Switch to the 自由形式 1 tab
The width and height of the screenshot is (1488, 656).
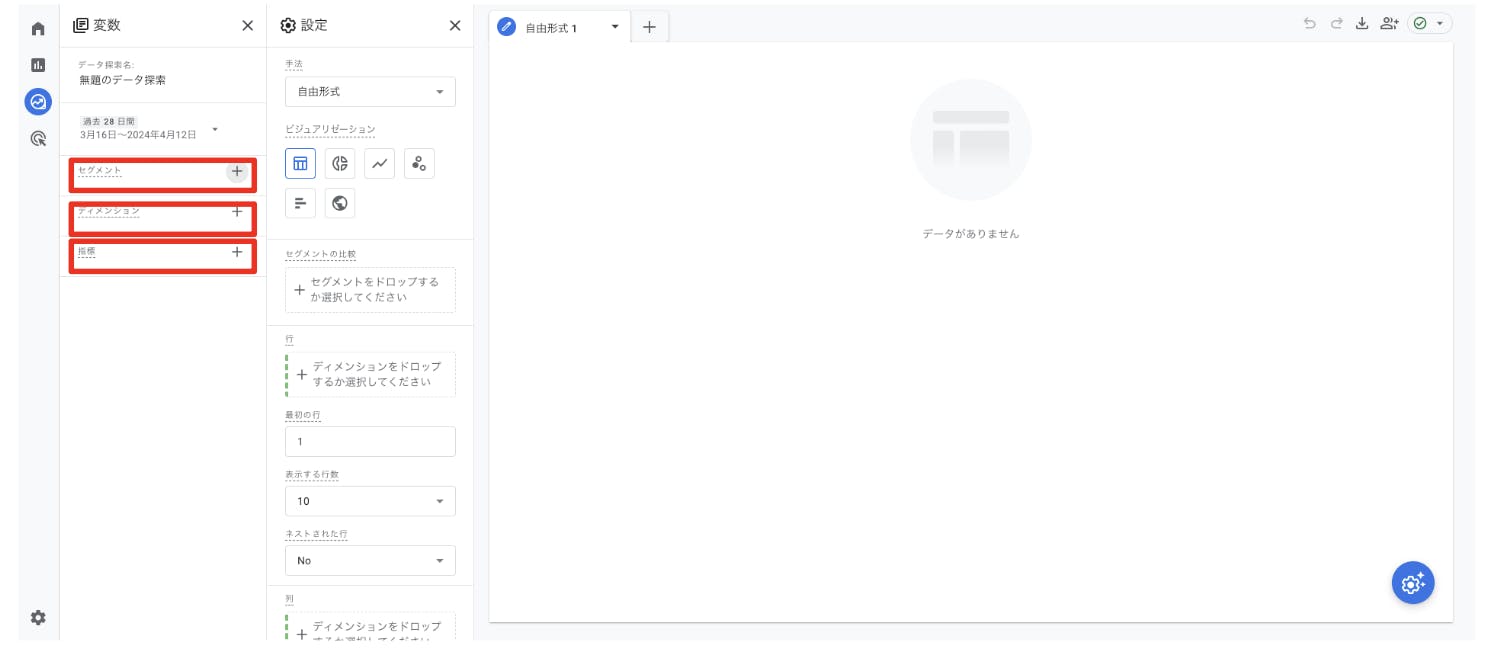click(x=551, y=28)
